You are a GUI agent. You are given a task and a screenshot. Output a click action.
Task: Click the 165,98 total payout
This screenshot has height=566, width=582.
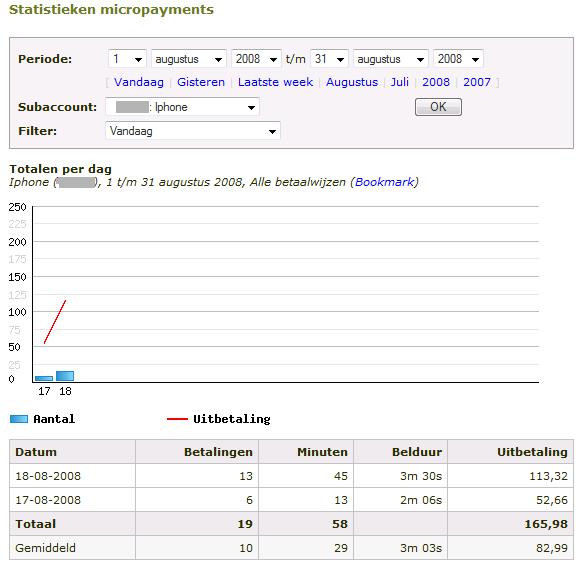click(x=546, y=524)
